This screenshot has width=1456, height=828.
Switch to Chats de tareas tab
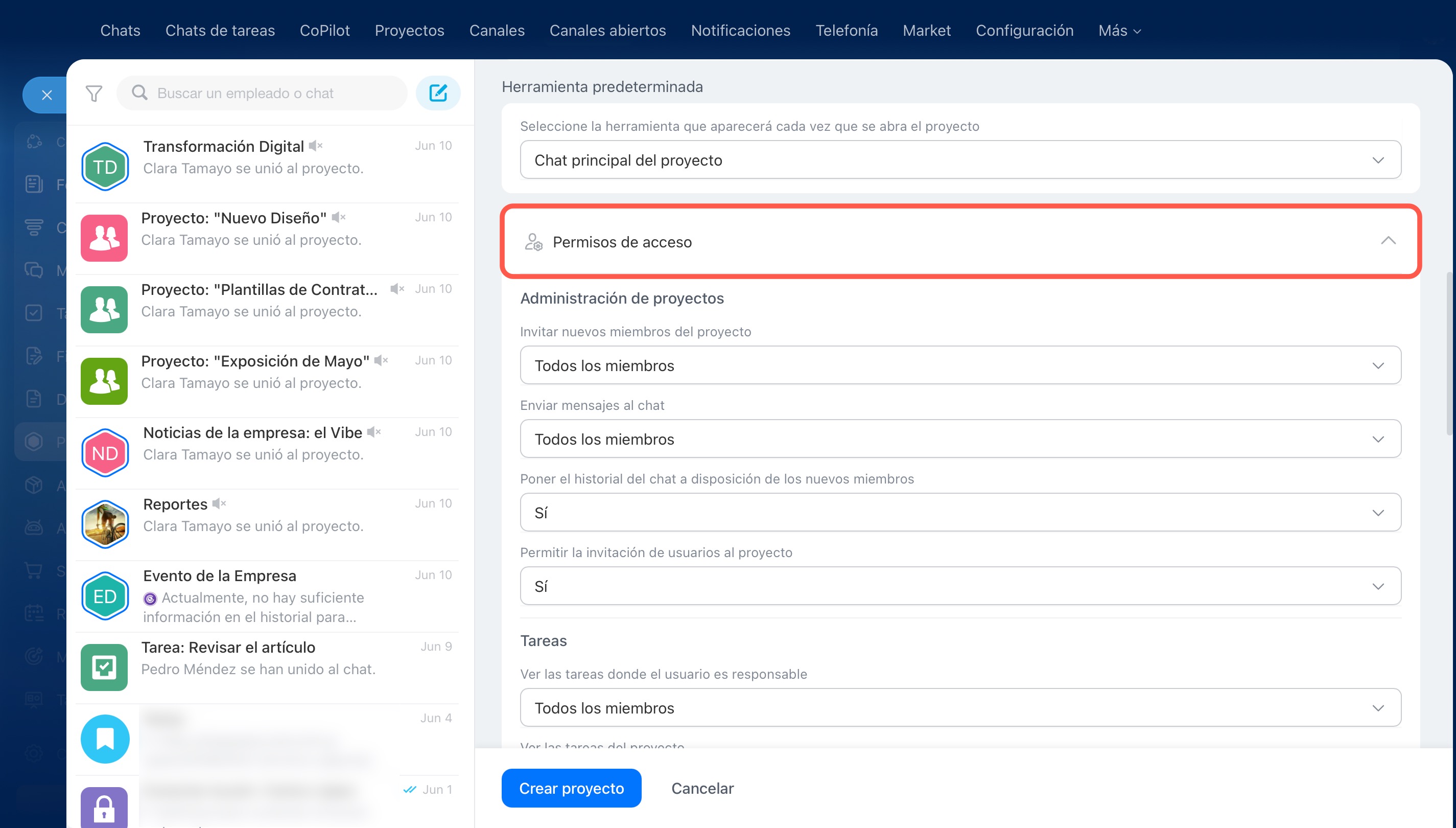[220, 31]
